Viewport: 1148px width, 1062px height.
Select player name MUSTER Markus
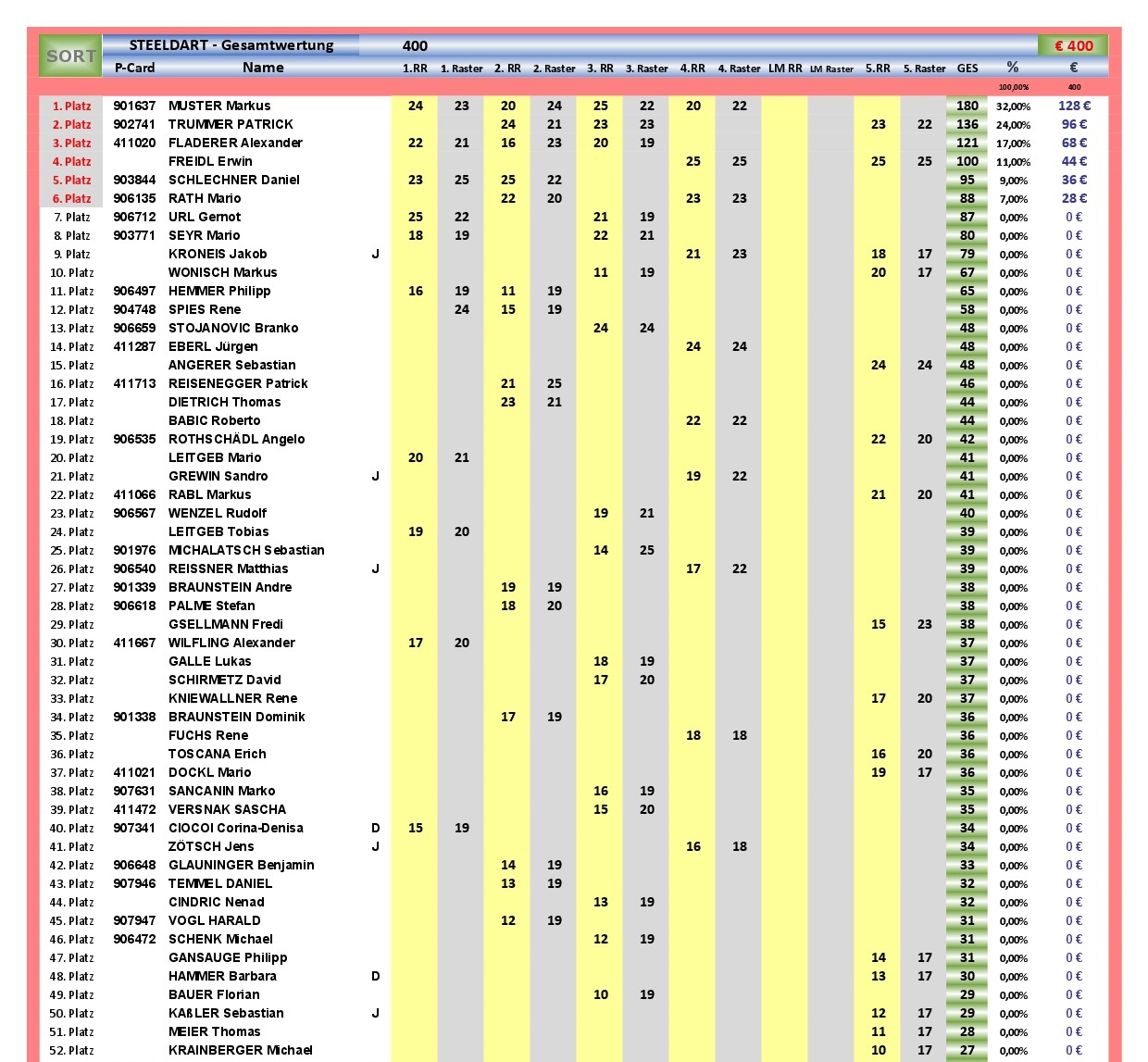(219, 106)
